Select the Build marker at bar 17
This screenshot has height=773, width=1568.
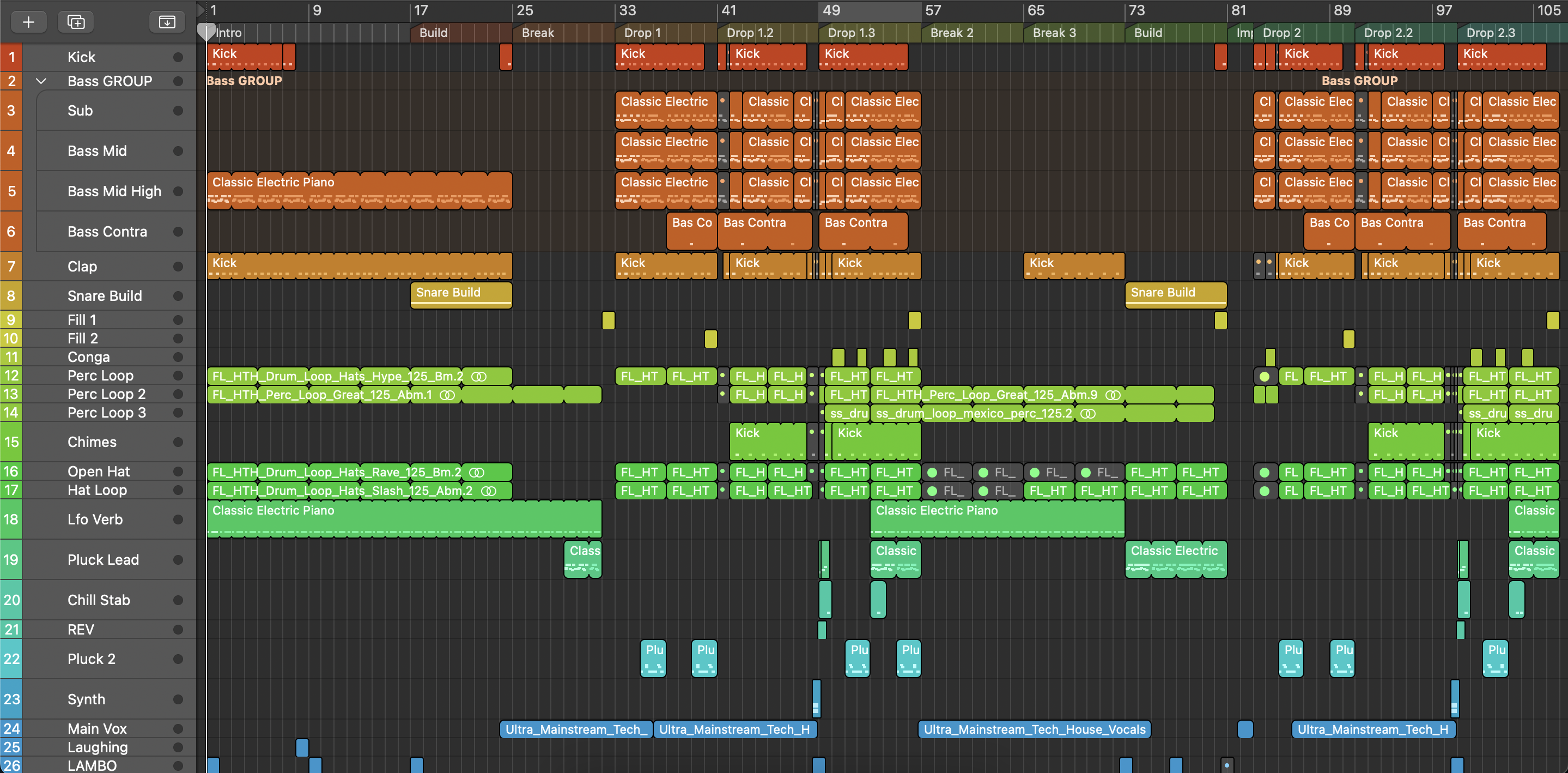[461, 33]
